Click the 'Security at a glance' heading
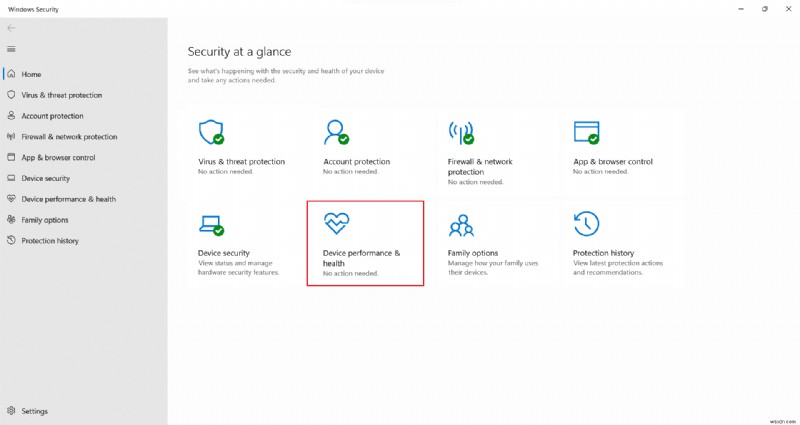Screen dimensions: 800x425 tap(239, 52)
